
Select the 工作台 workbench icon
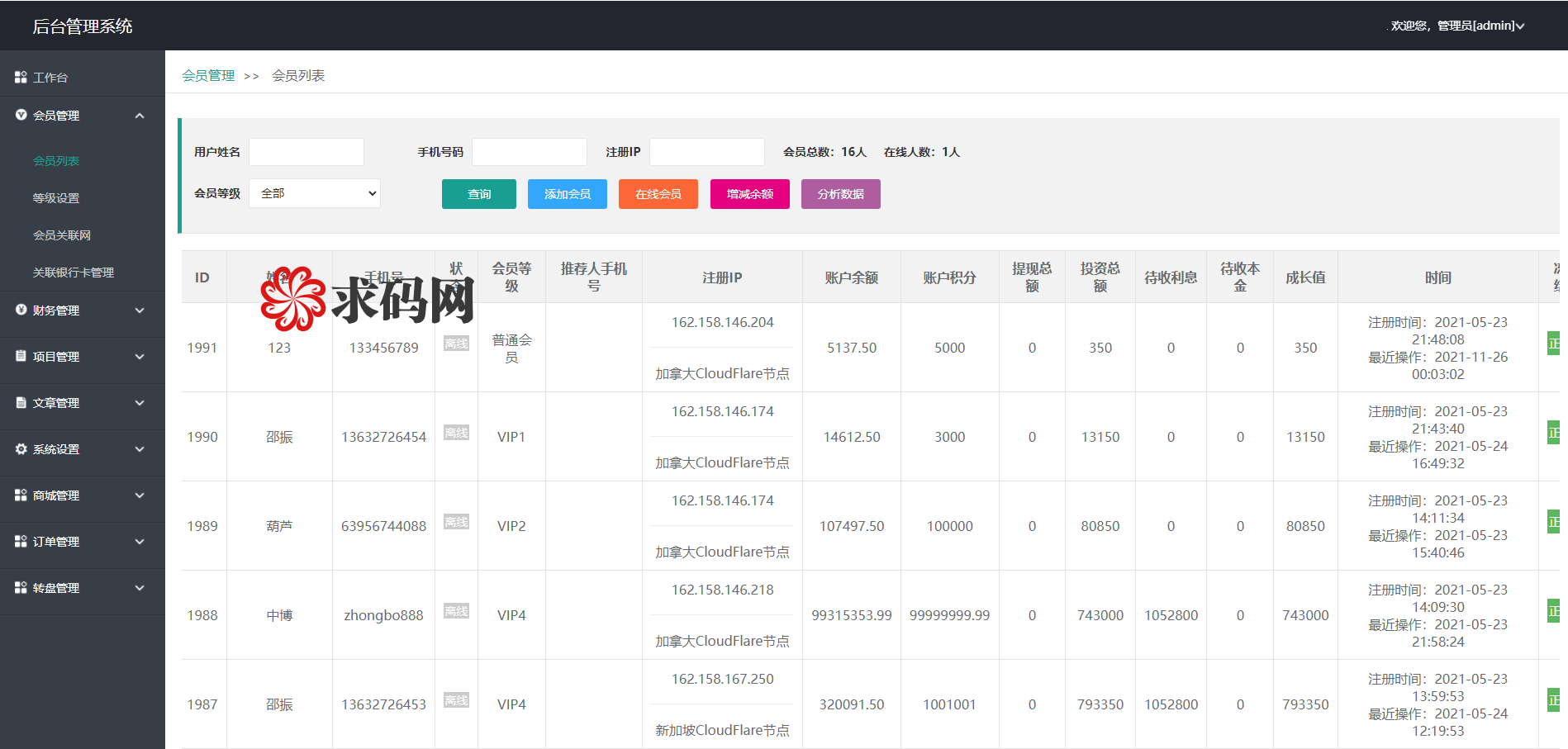tap(20, 77)
